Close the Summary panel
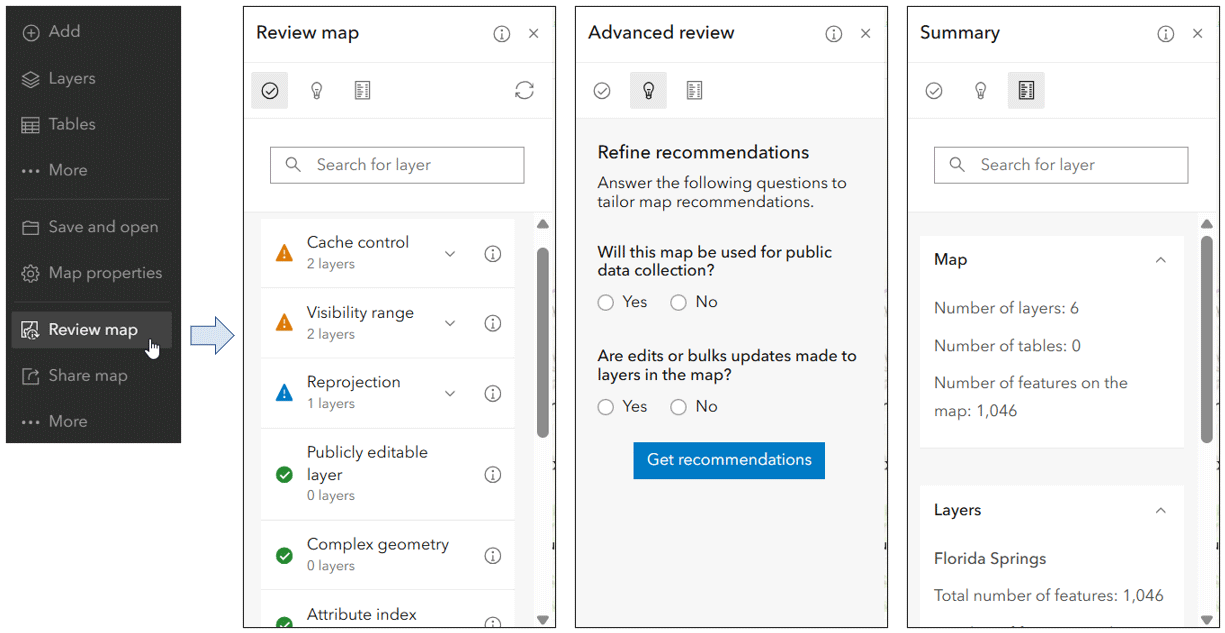The width and height of the screenshot is (1225, 633). pos(1198,34)
